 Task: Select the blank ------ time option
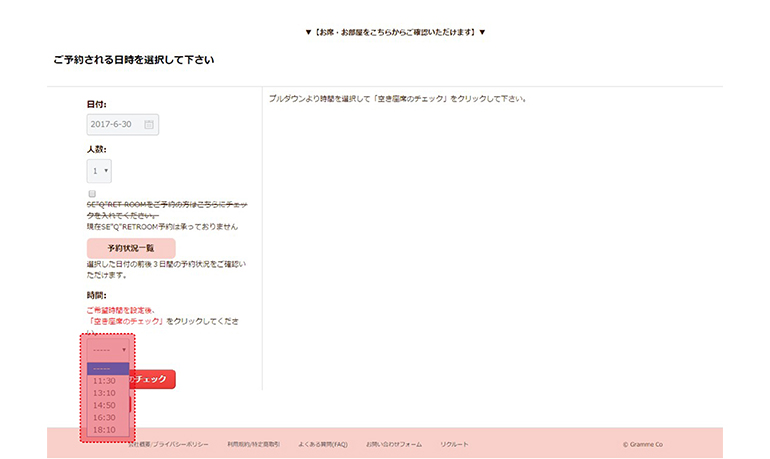[108, 368]
